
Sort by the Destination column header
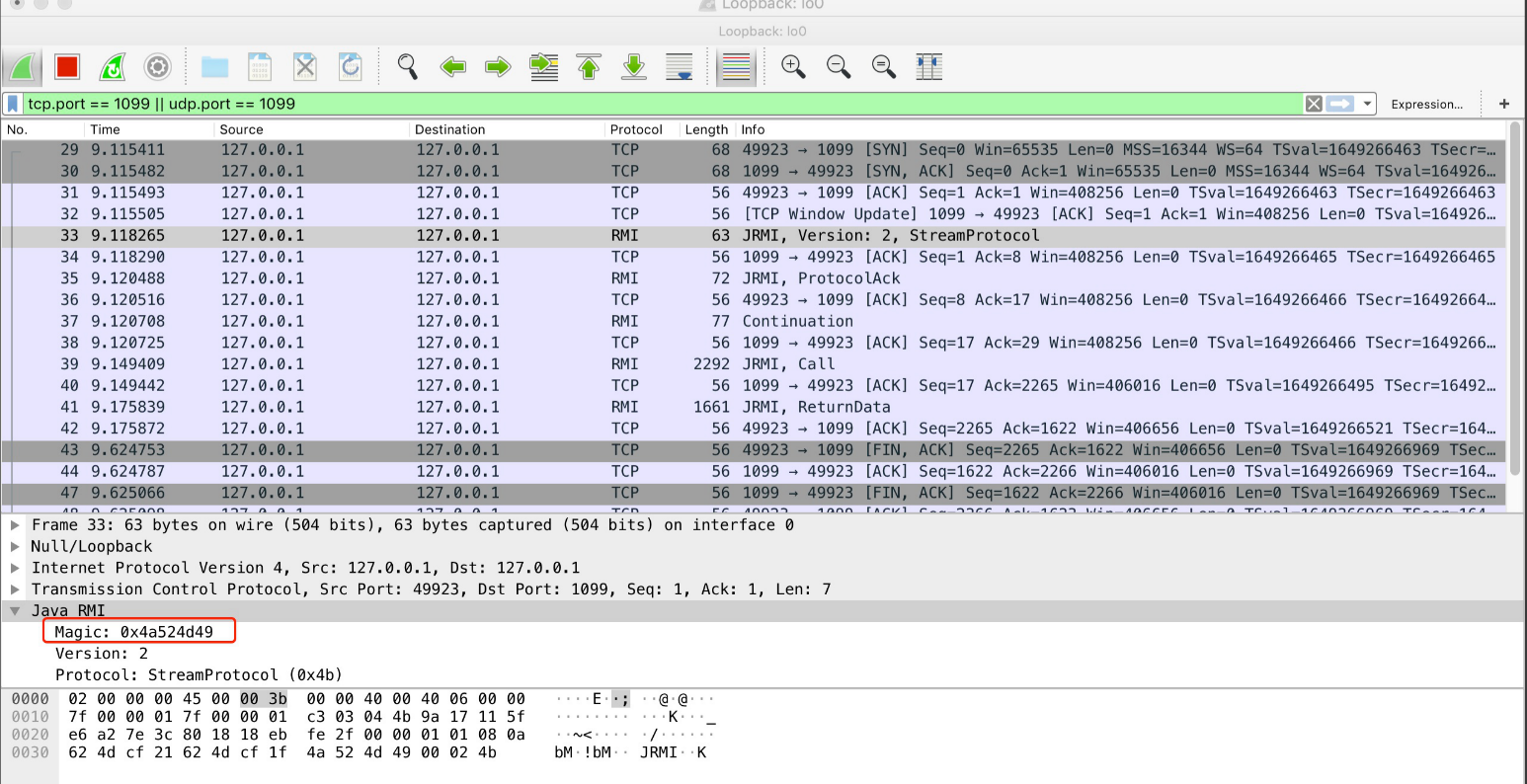(x=507, y=129)
